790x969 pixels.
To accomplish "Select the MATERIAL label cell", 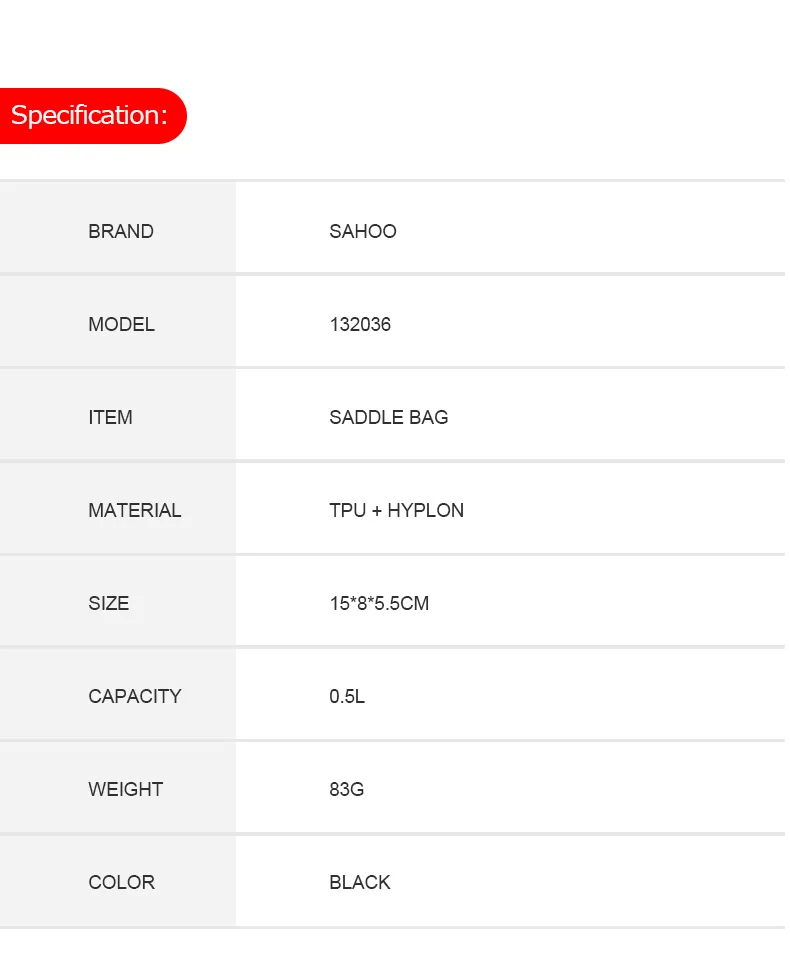I will (117, 508).
